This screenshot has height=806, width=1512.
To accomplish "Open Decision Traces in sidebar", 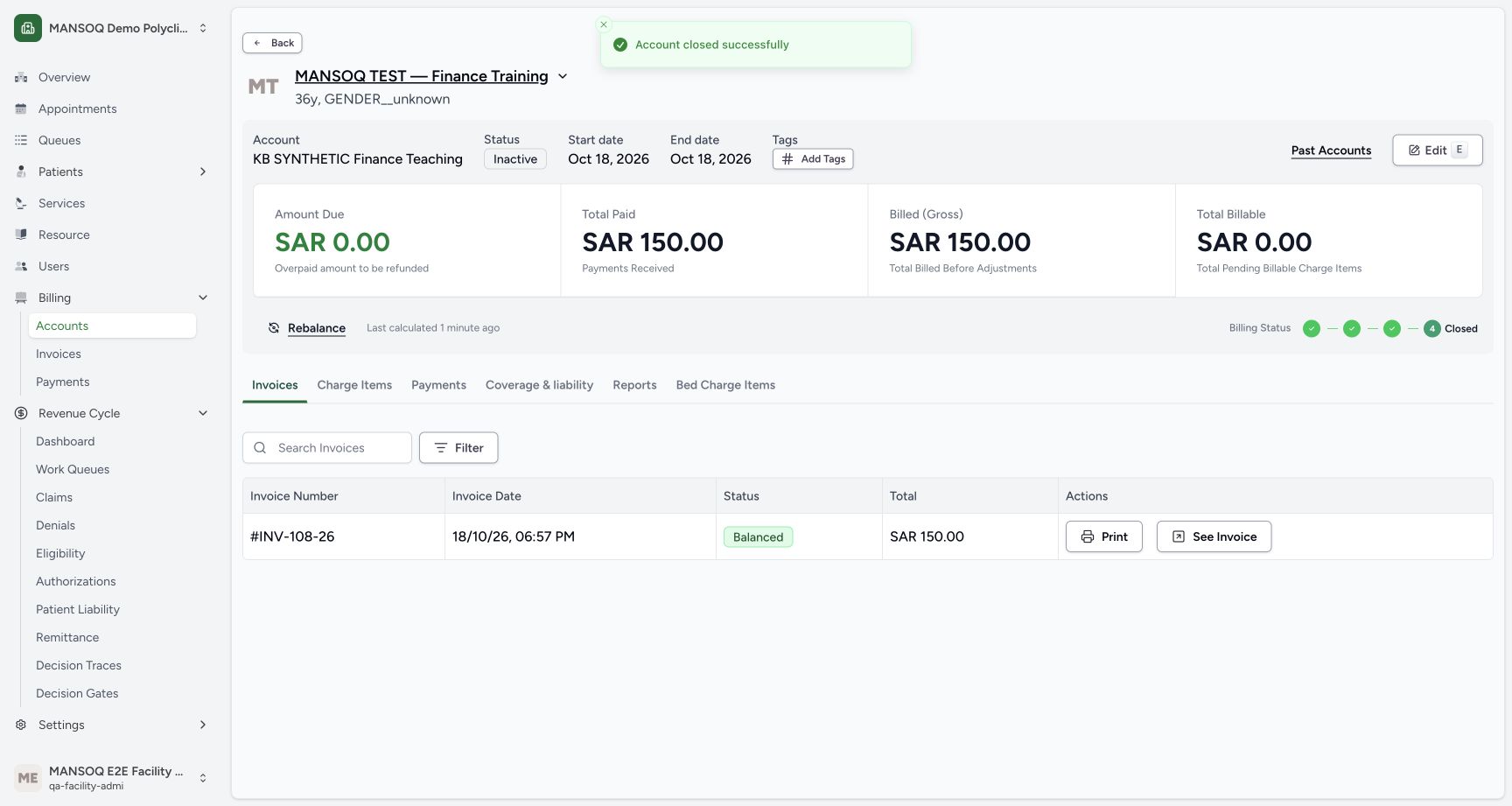I will pos(112,665).
